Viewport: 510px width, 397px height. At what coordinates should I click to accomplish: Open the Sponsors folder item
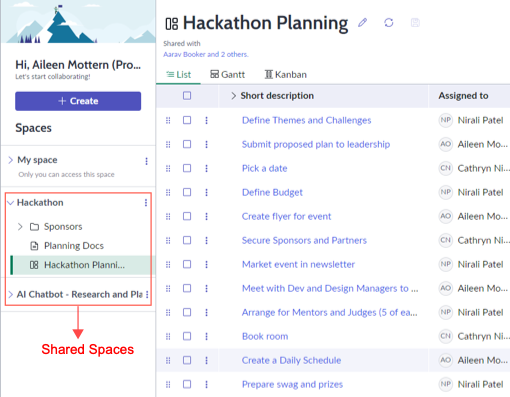pyautogui.click(x=63, y=227)
